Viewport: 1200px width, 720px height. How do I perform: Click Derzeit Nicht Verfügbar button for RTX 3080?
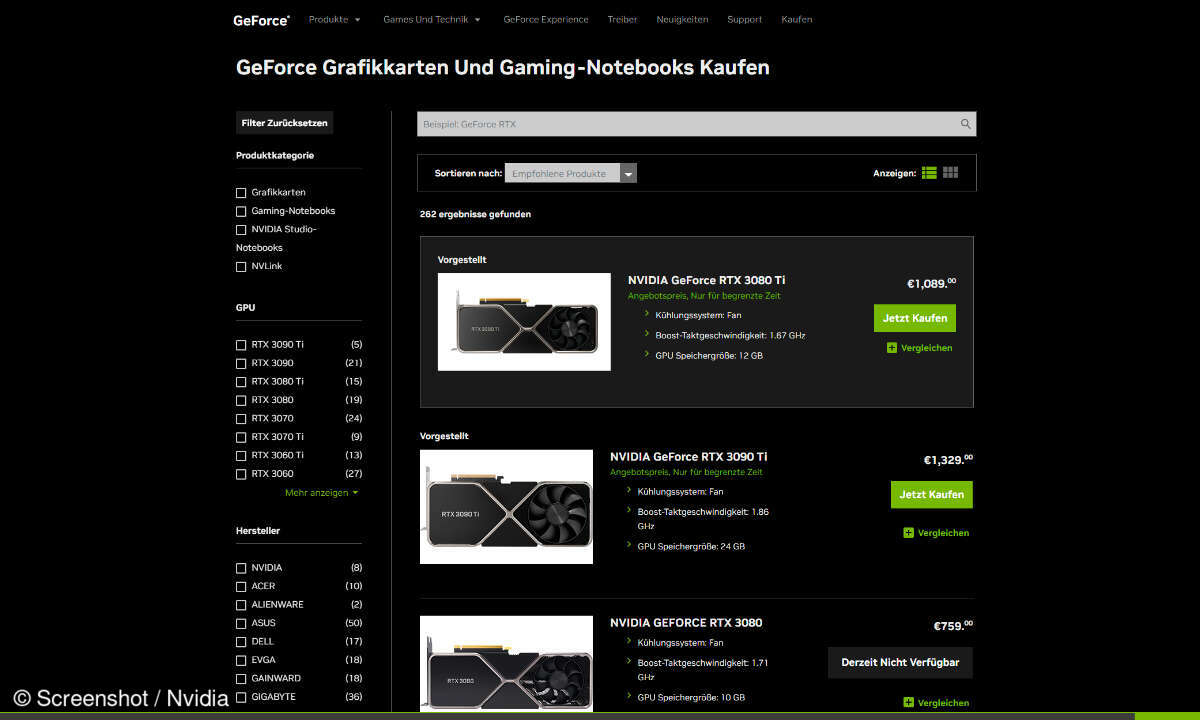pyautogui.click(x=900, y=662)
